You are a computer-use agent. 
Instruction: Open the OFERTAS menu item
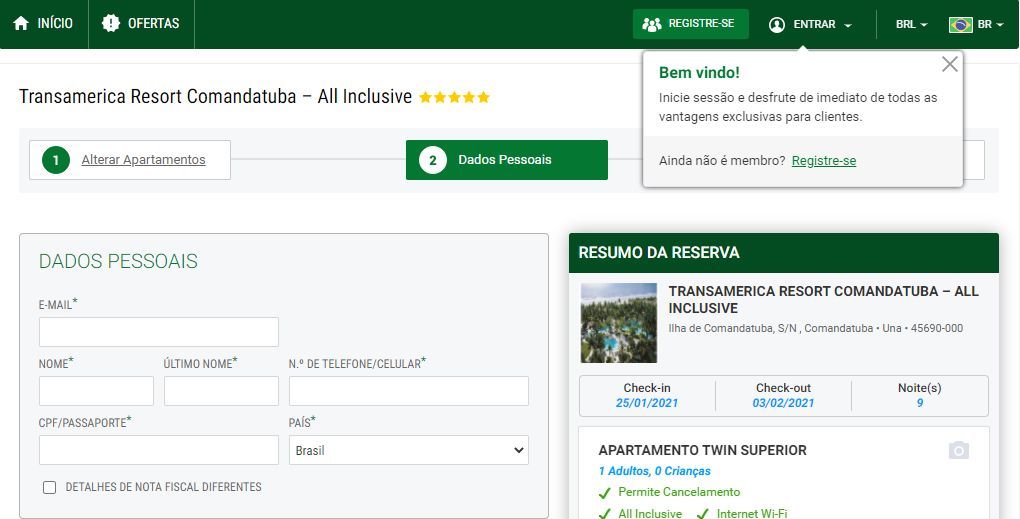pyautogui.click(x=141, y=24)
